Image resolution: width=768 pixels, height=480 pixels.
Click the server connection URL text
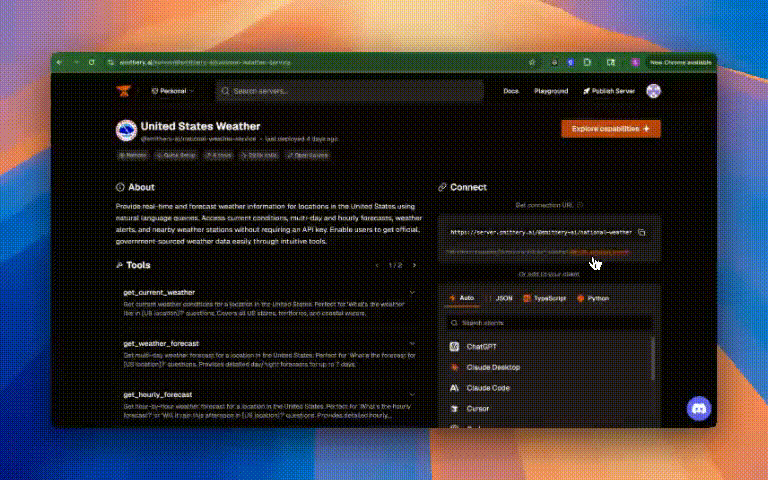(x=541, y=232)
